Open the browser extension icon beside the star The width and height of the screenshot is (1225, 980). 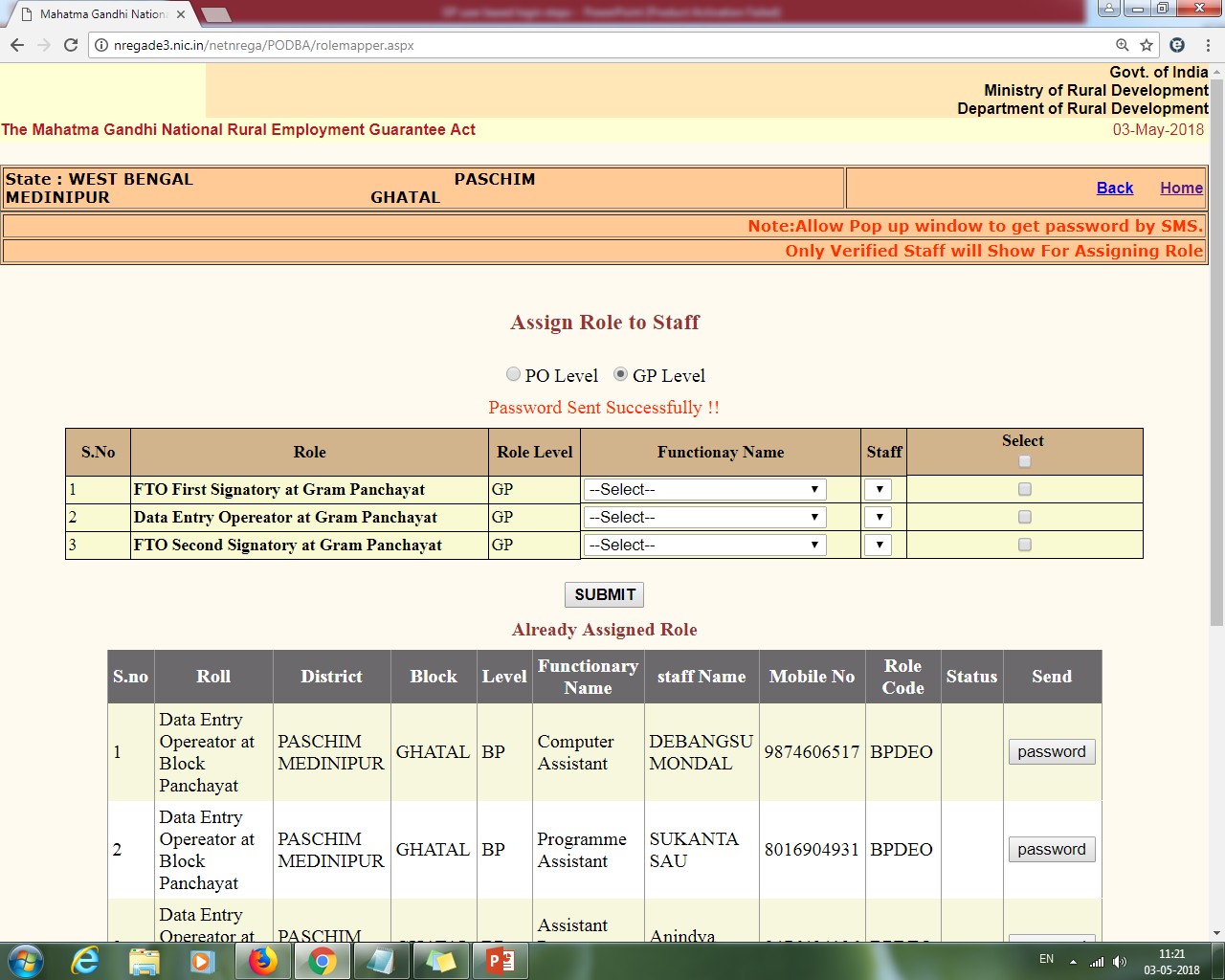1177,45
